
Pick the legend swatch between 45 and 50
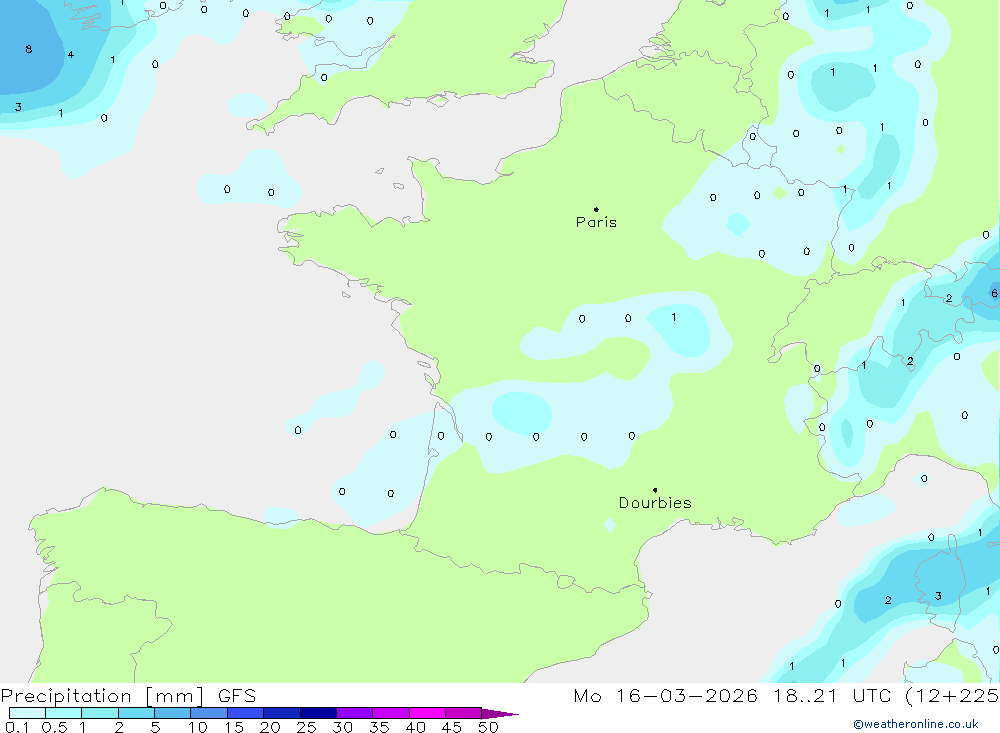tap(463, 713)
